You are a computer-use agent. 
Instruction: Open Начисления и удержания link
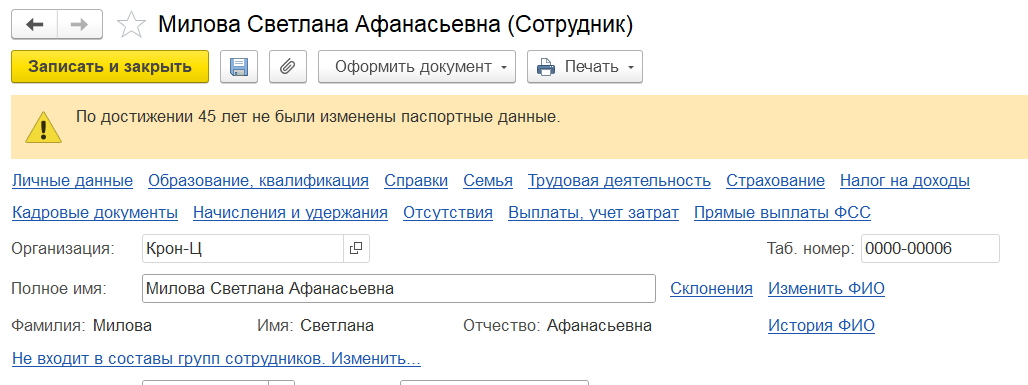tap(290, 213)
